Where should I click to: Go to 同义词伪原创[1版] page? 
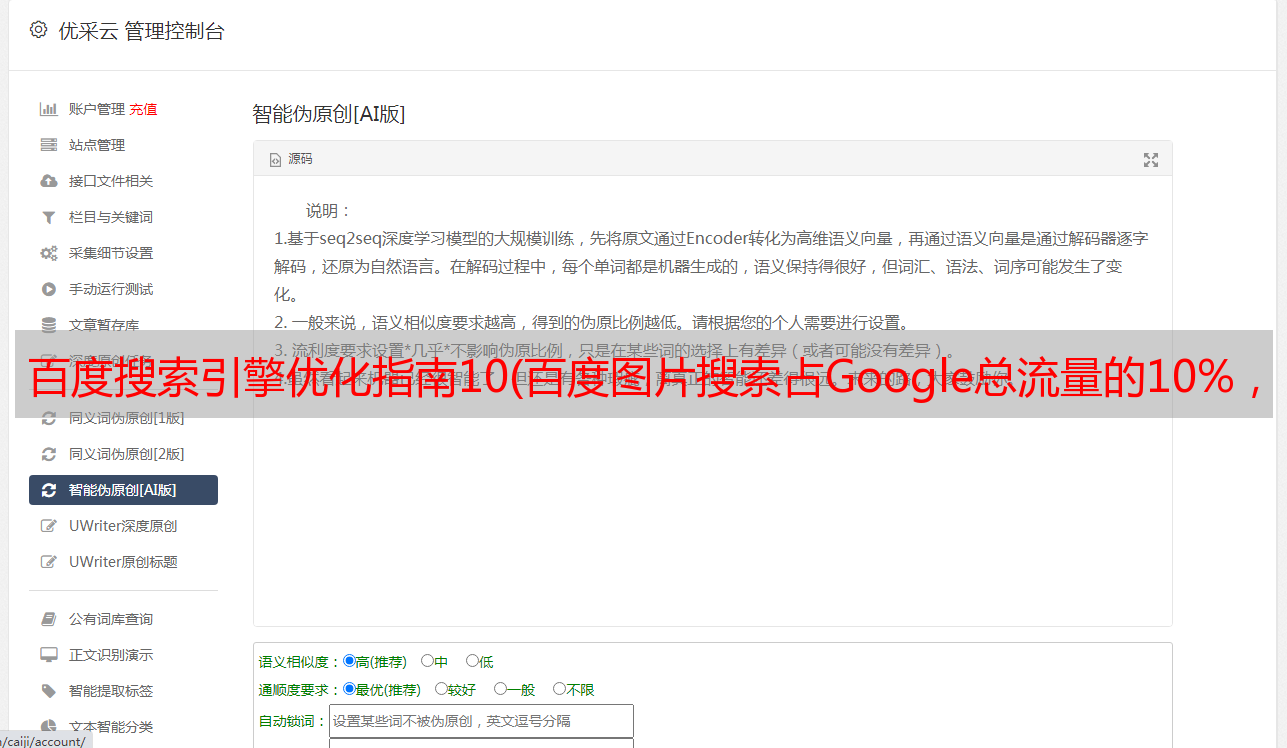pyautogui.click(x=127, y=418)
